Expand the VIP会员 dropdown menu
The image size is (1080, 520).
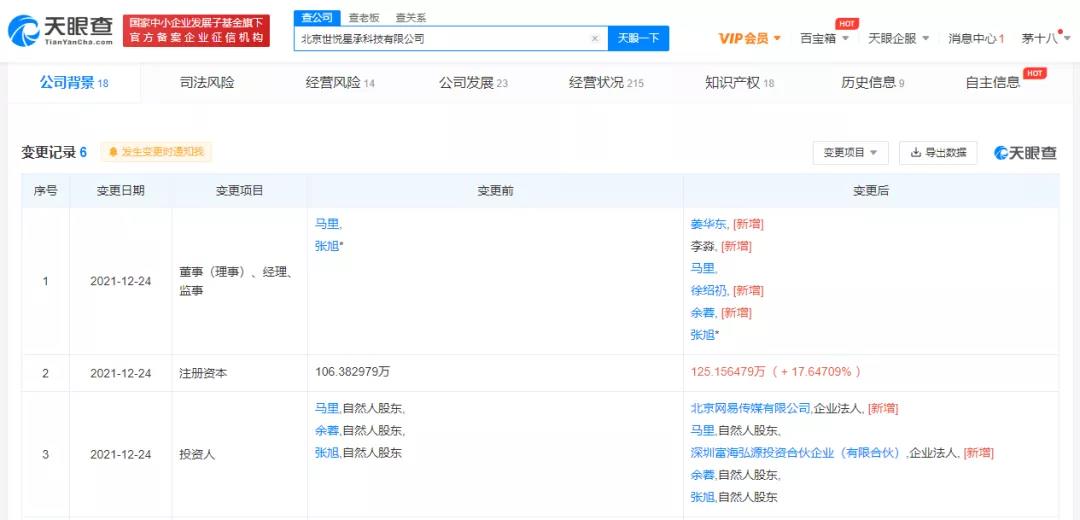750,39
